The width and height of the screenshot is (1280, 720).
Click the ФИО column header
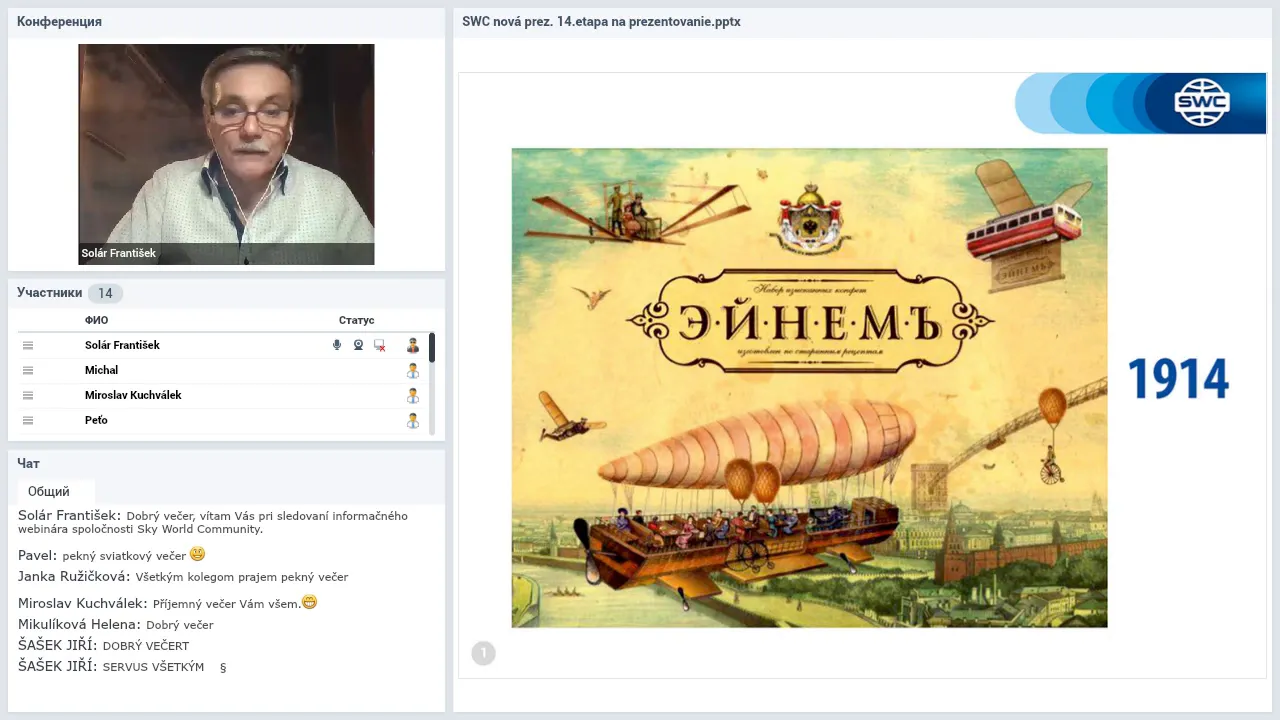96,320
